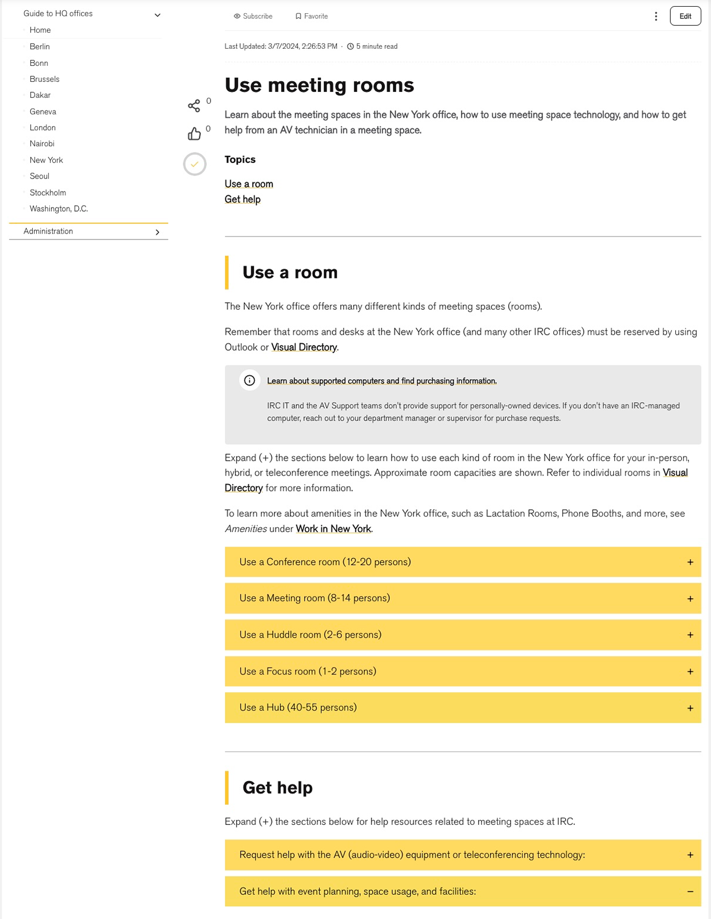This screenshot has width=711, height=919.
Task: Select New York in the sidebar
Action: point(46,159)
